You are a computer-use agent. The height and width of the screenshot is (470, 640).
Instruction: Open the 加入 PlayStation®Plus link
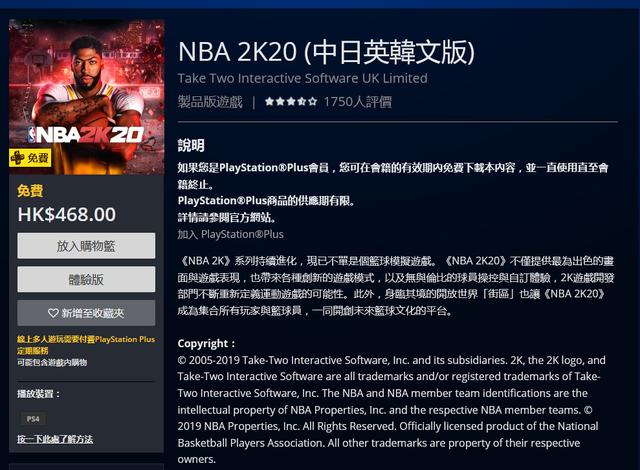[x=230, y=234]
